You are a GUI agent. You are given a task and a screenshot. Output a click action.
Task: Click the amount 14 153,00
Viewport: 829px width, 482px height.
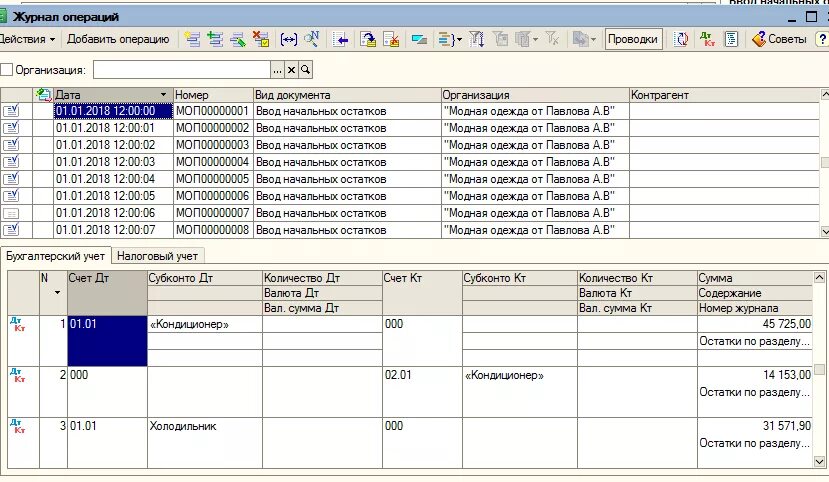[786, 375]
